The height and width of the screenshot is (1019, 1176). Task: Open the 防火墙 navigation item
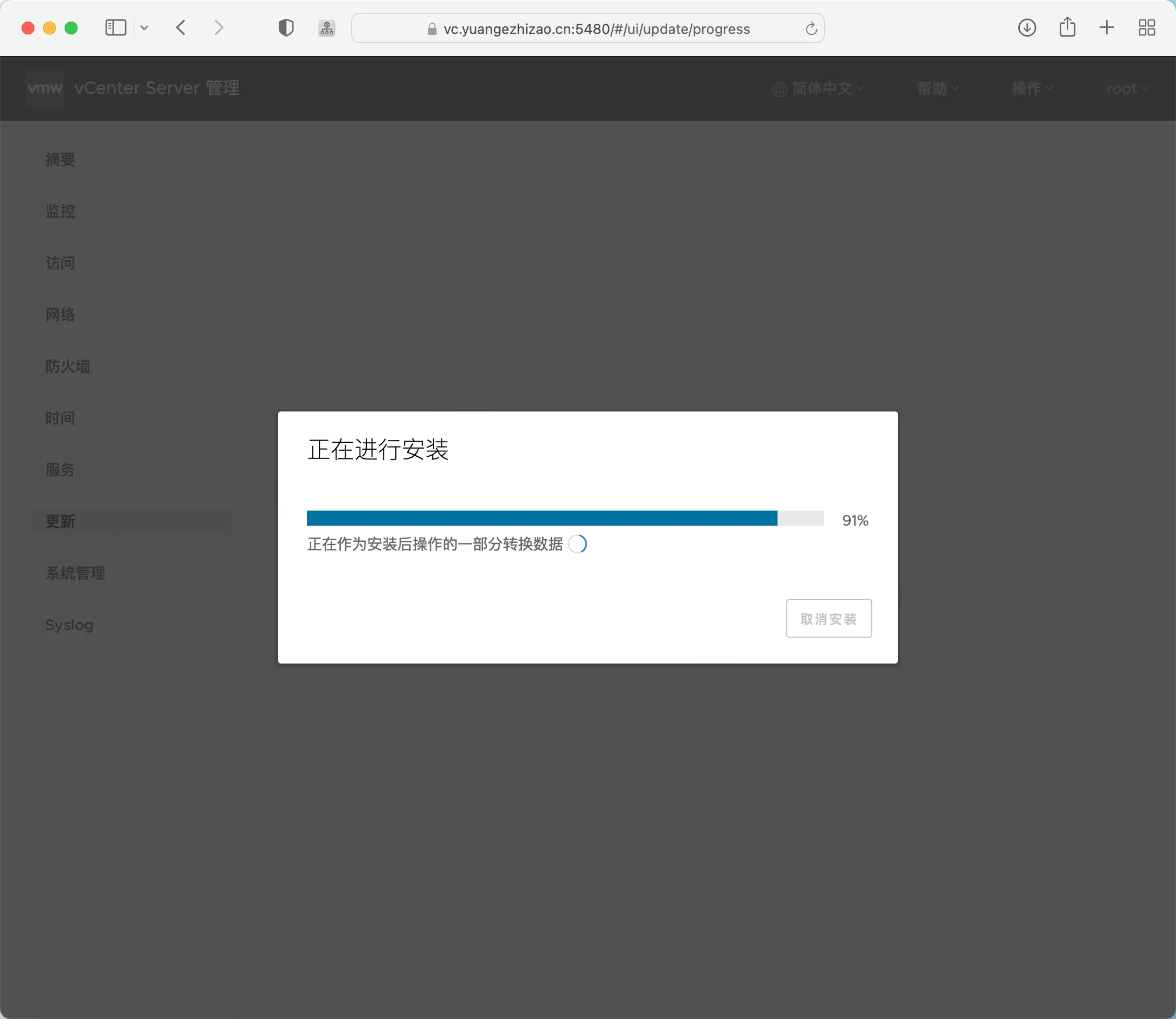(68, 366)
